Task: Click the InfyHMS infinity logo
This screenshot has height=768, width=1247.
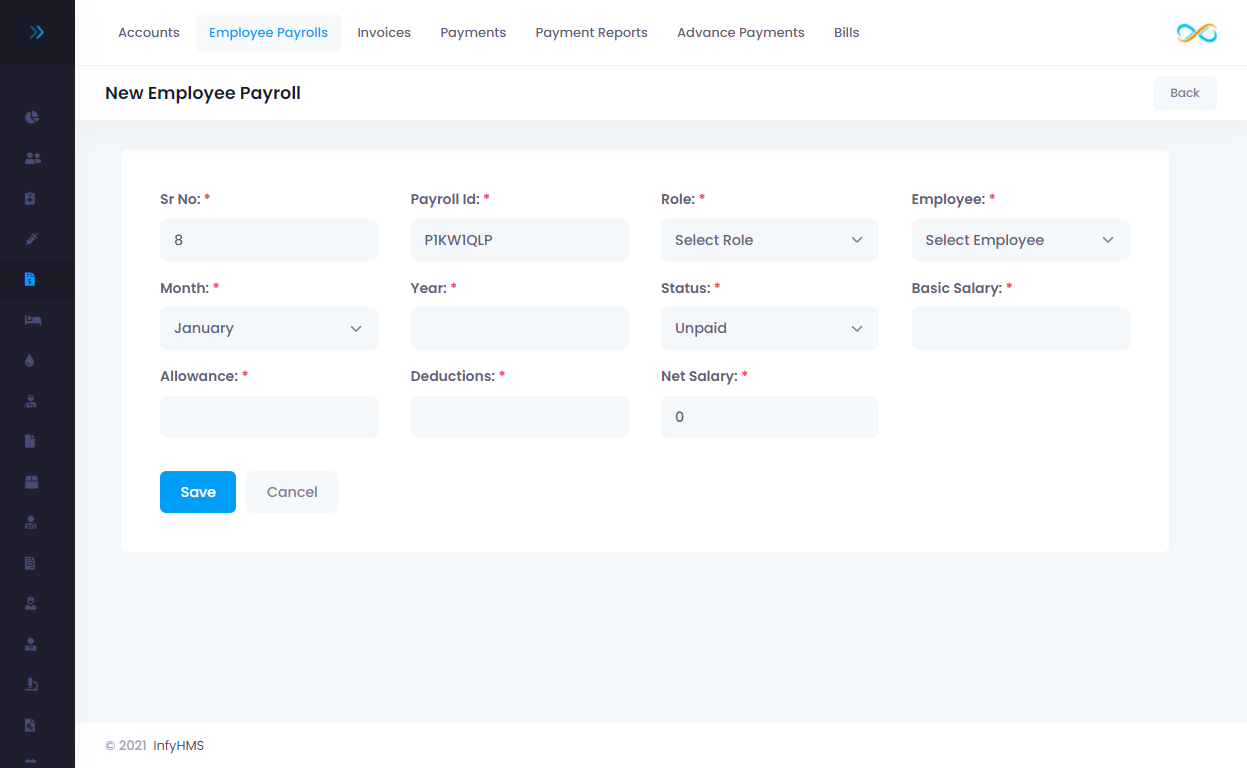Action: pos(1196,32)
